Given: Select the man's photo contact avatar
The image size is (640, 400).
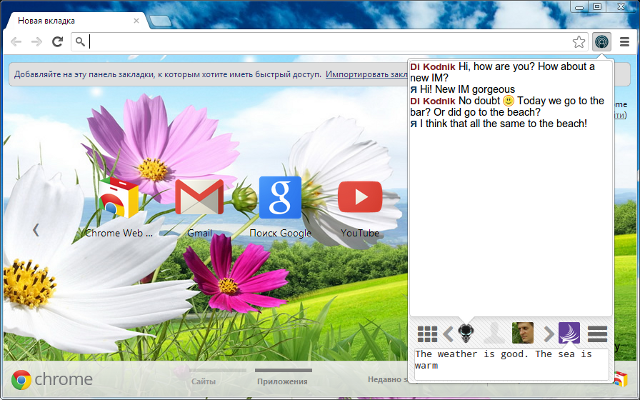Looking at the screenshot, I should coord(523,334).
